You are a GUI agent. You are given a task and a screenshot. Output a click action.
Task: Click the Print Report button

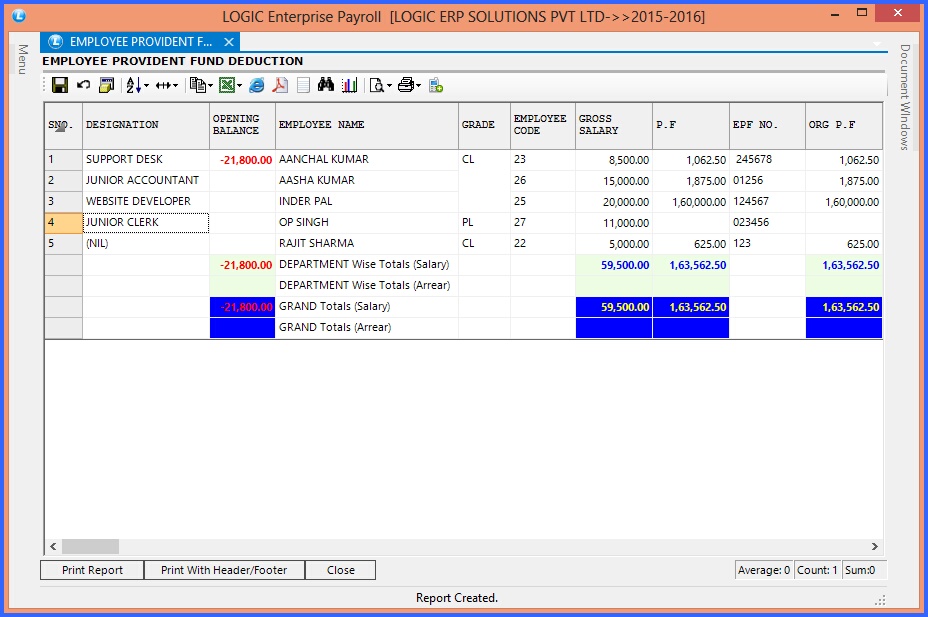coord(91,569)
